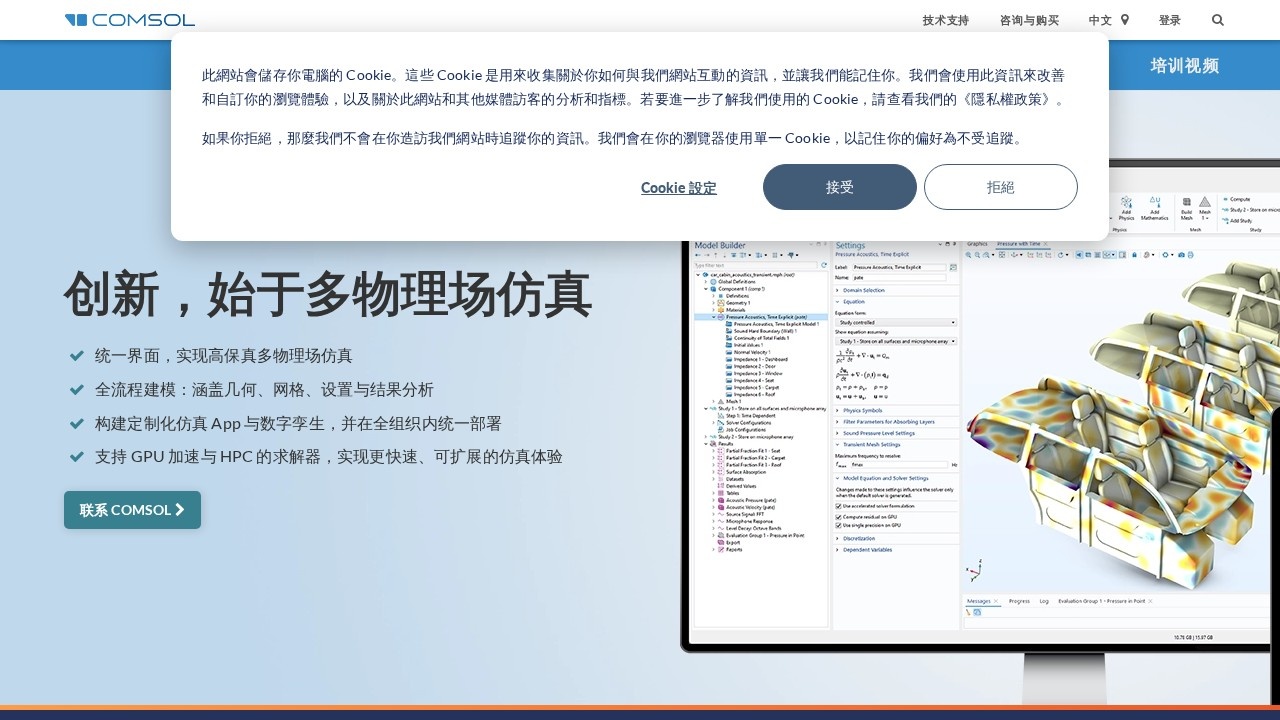This screenshot has height=720, width=1280.
Task: Click the 联系 COMSOL button
Action: (x=132, y=510)
